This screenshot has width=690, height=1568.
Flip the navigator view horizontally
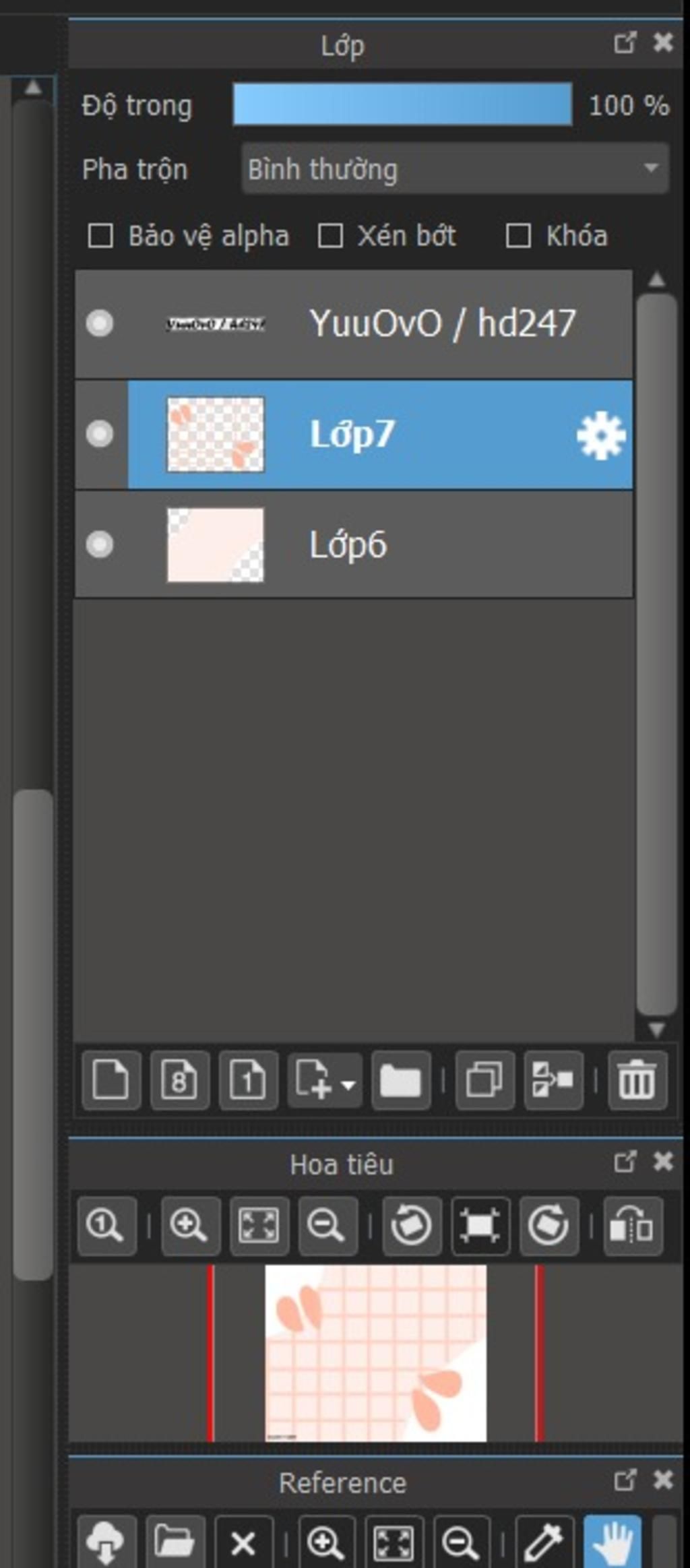click(x=631, y=1226)
